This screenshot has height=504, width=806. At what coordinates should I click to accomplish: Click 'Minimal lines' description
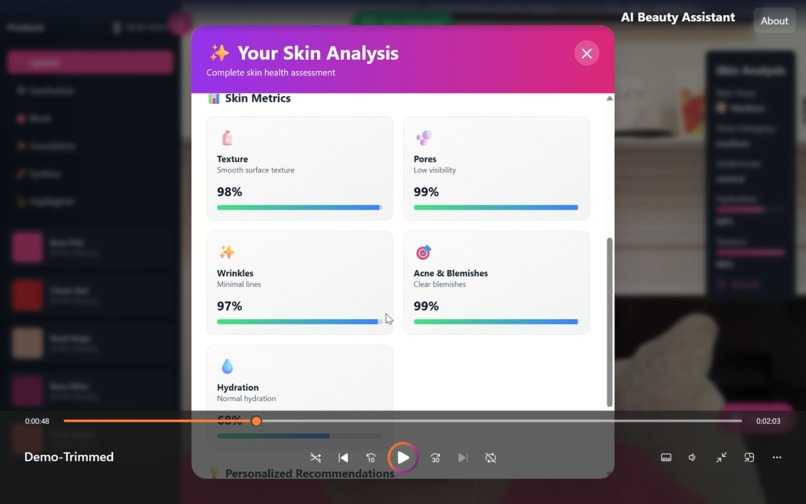pos(239,284)
